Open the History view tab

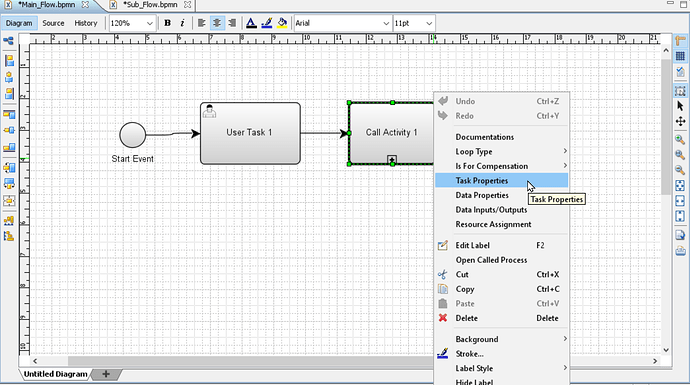(x=86, y=23)
